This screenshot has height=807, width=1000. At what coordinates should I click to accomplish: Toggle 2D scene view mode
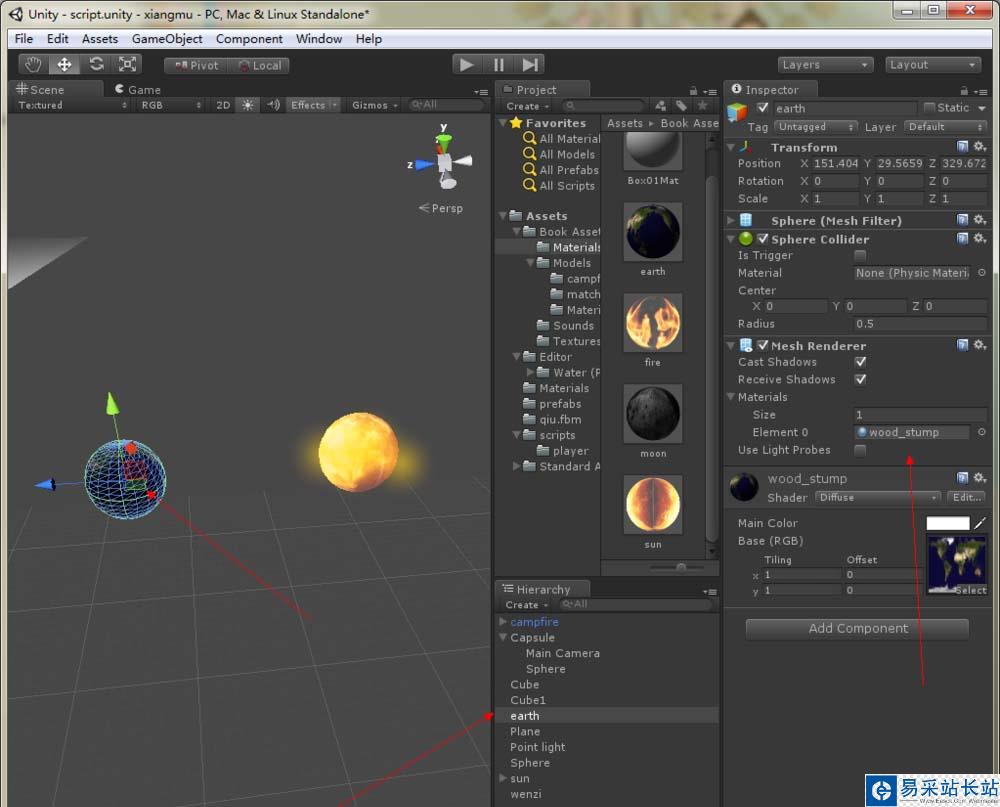tap(223, 105)
